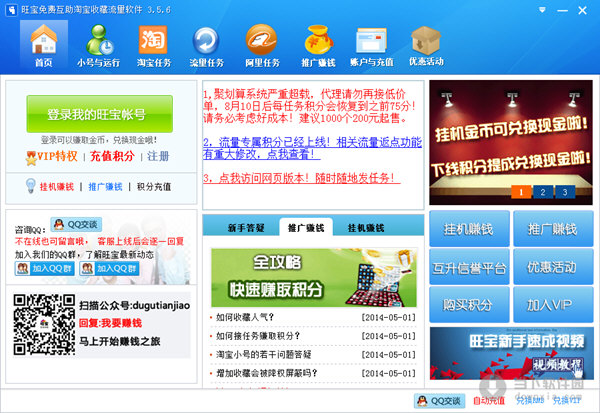This screenshot has width=600, height=413.
Task: Open 淘宝任务 toolbar icon
Action: pos(153,46)
